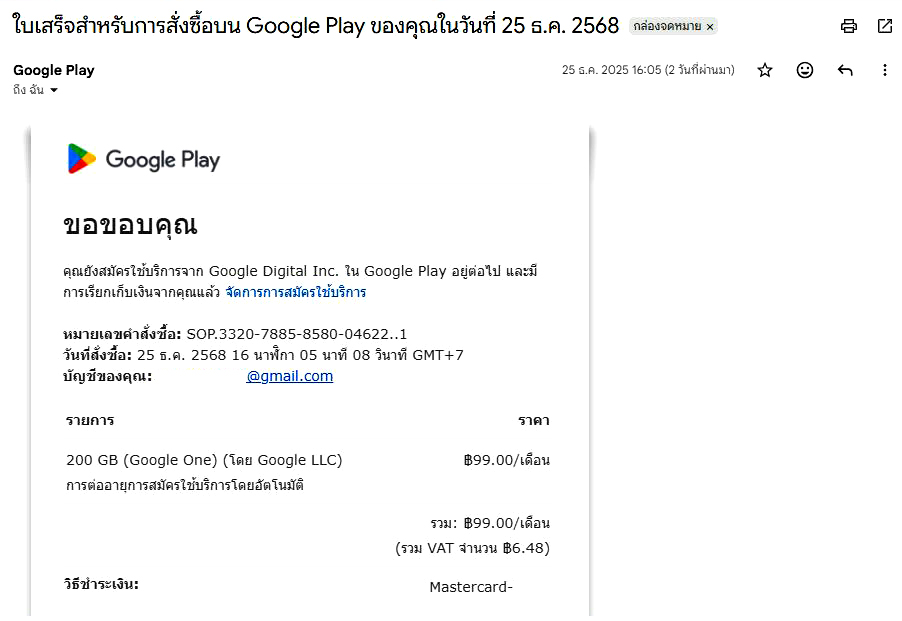Open the email in a new window
The height and width of the screenshot is (621, 902).
pyautogui.click(x=885, y=26)
